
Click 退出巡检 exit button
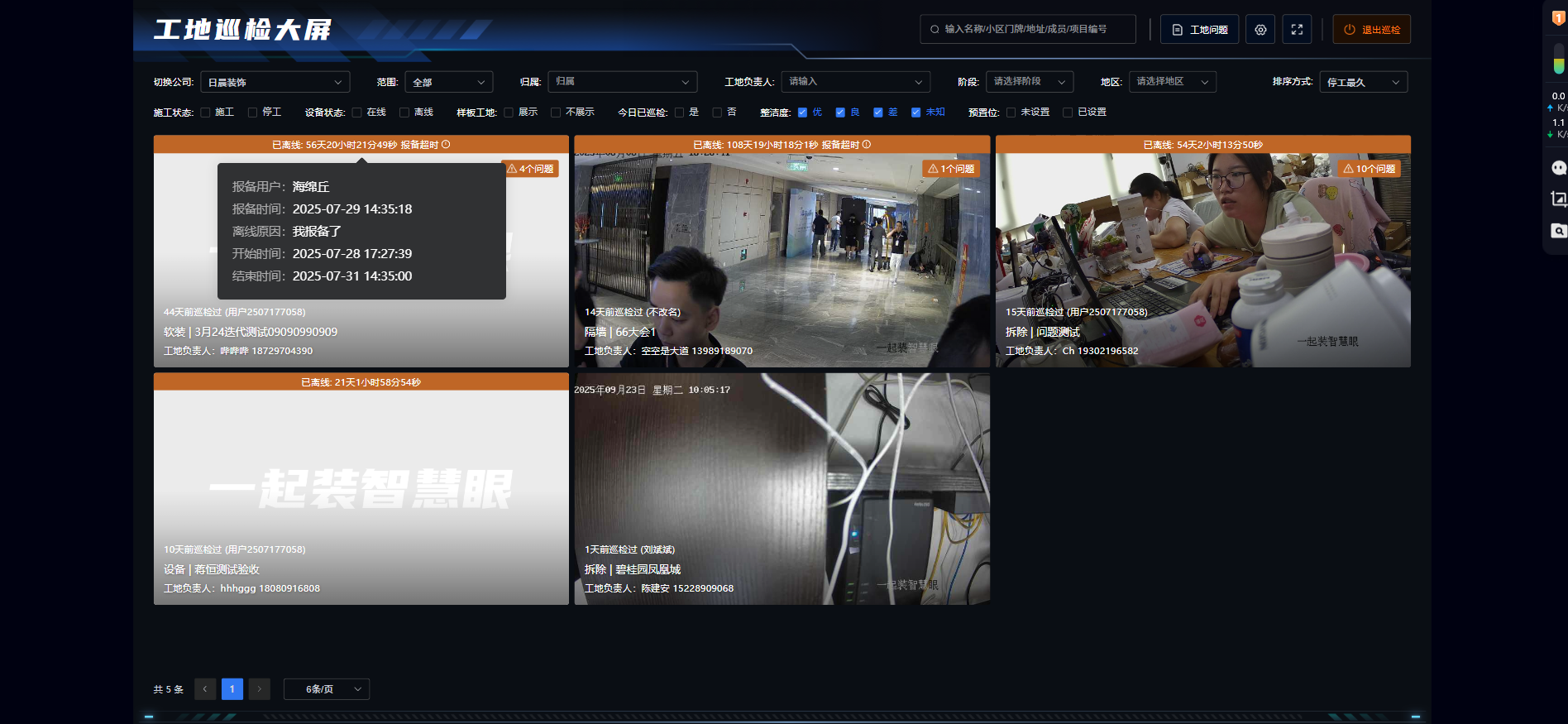1371,29
